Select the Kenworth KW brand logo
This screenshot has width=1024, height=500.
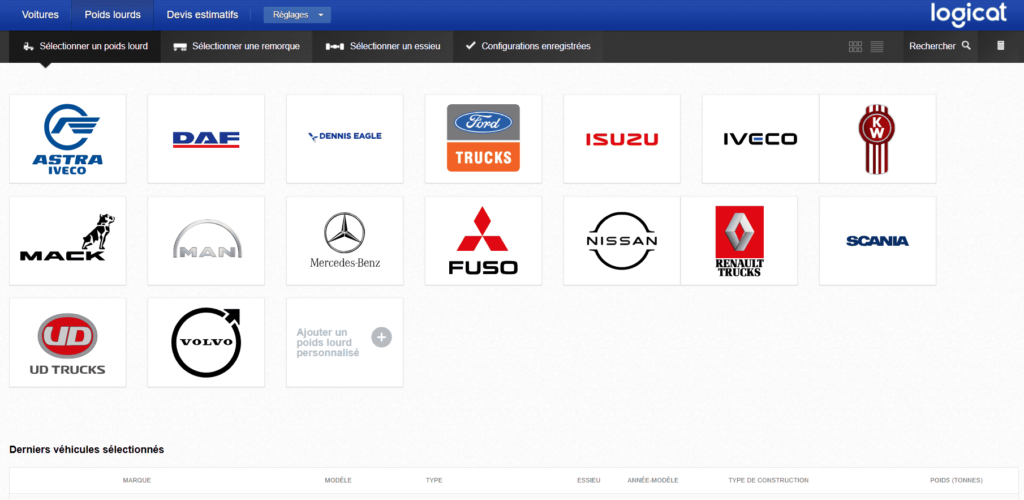coord(876,138)
